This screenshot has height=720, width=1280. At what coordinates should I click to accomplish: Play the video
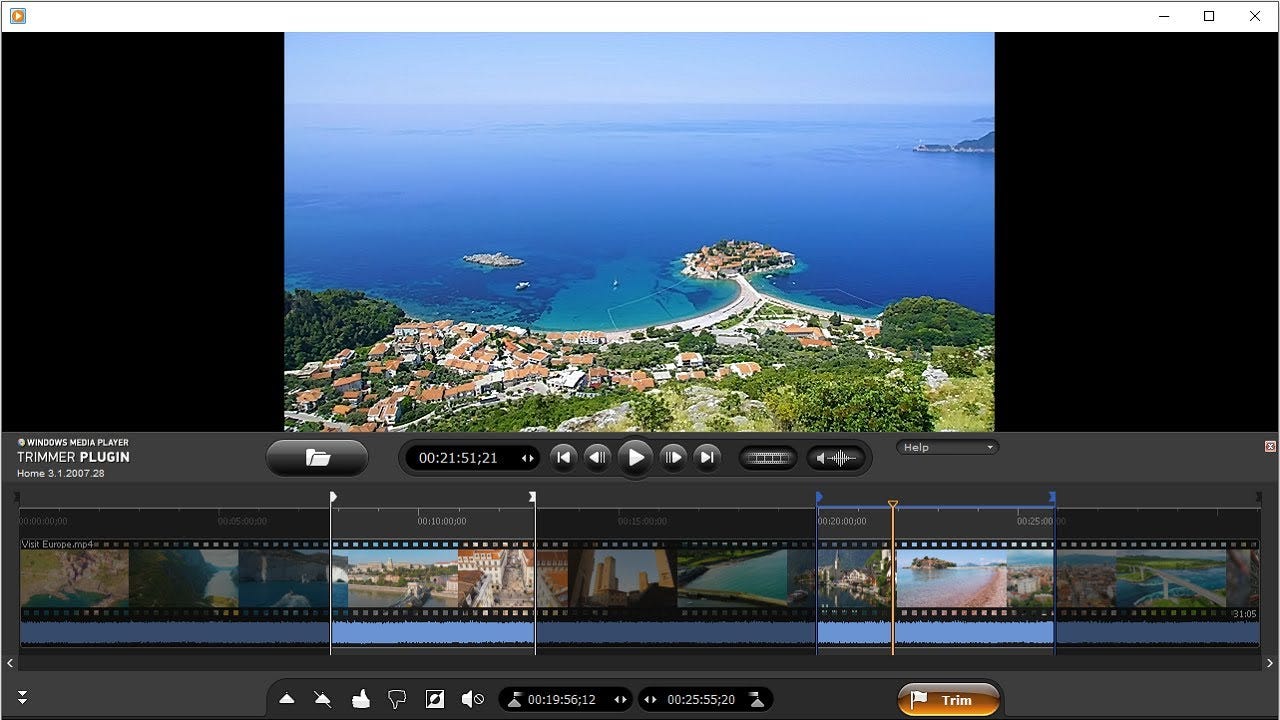tap(635, 458)
